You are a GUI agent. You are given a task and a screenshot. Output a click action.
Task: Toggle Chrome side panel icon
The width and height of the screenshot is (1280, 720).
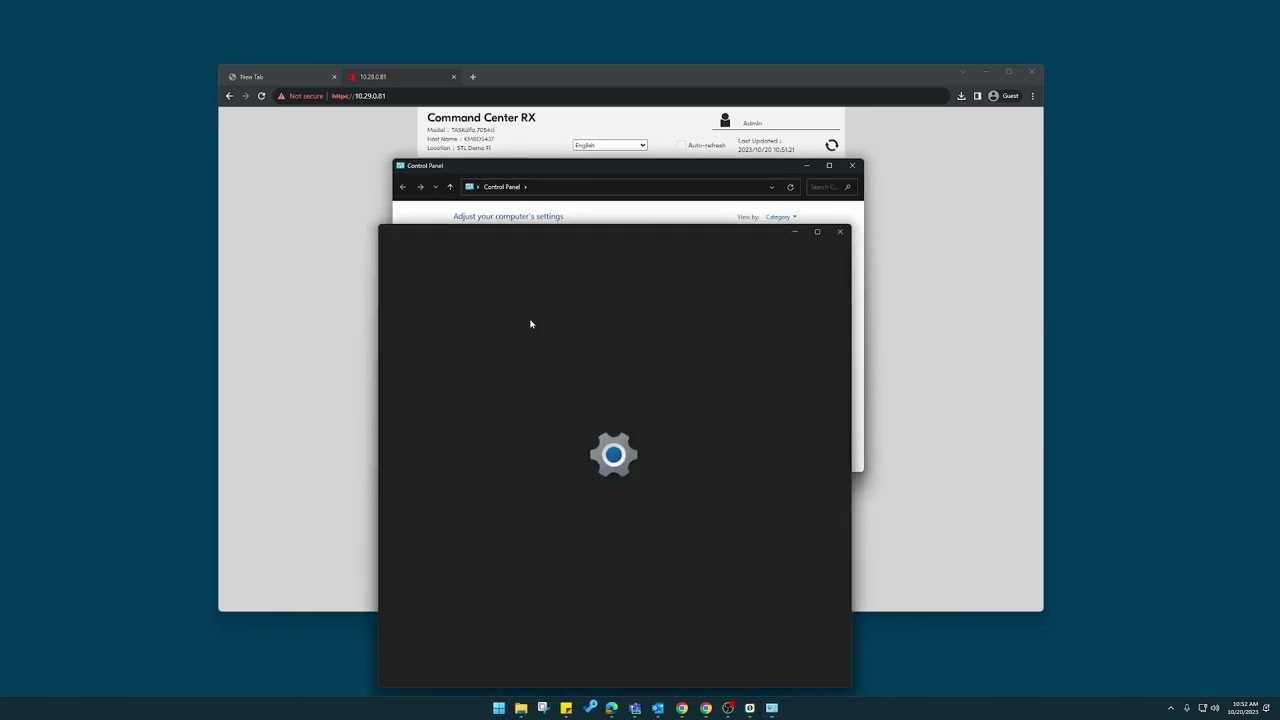tap(977, 96)
